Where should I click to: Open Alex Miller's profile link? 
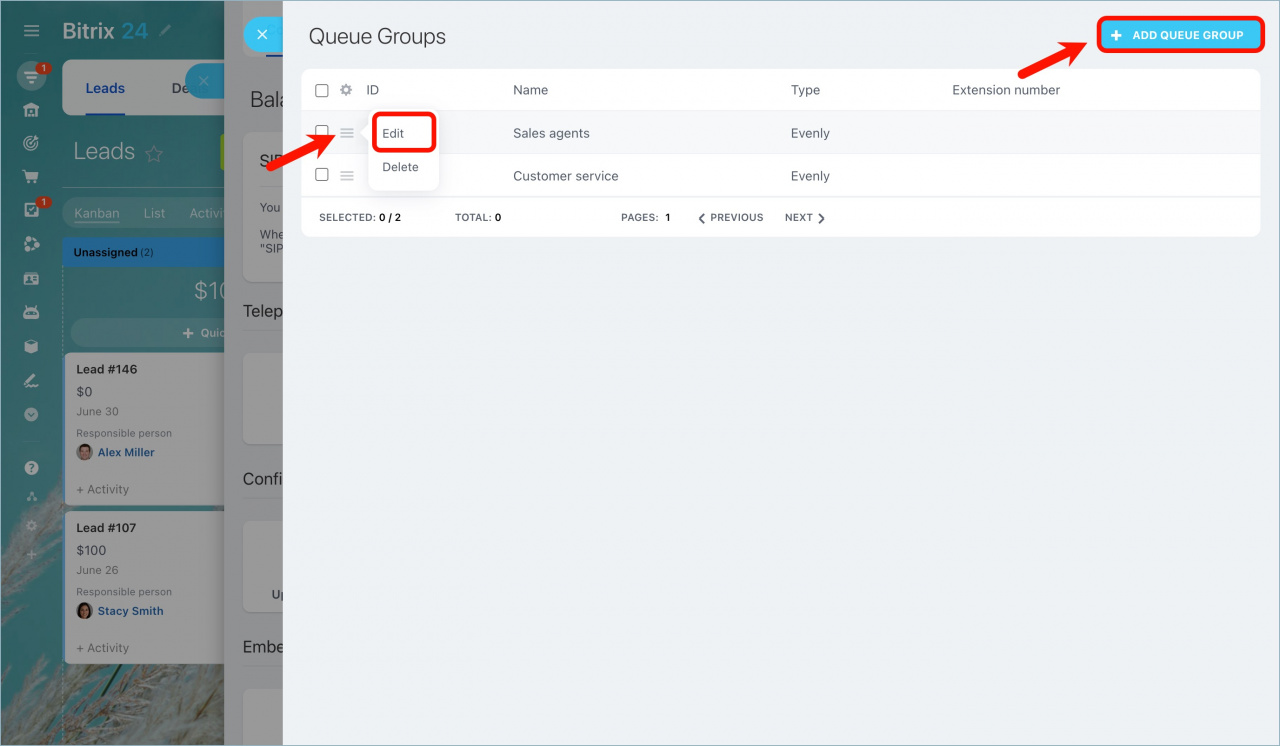pyautogui.click(x=126, y=452)
